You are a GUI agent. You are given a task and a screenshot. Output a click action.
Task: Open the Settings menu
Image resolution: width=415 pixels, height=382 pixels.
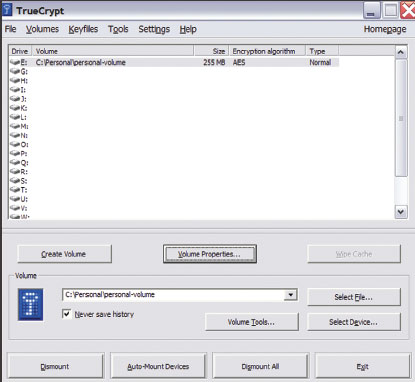pyautogui.click(x=154, y=29)
